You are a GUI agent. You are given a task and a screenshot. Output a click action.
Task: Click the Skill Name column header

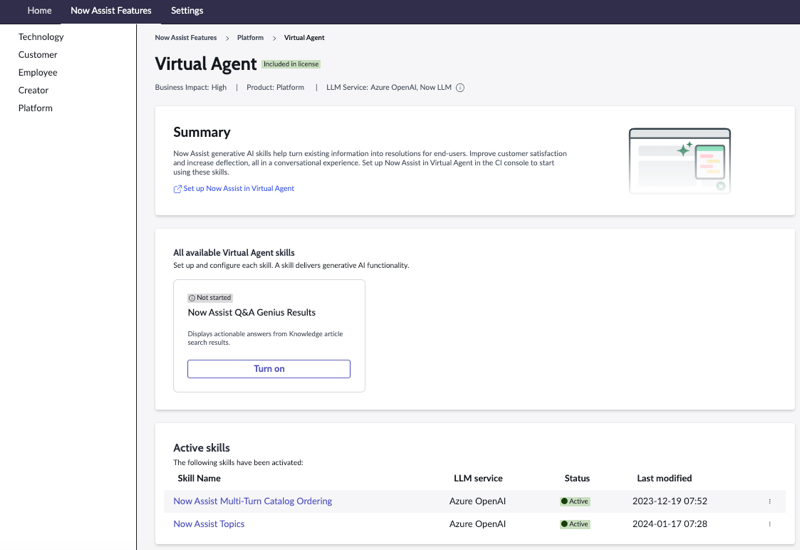[199, 479]
